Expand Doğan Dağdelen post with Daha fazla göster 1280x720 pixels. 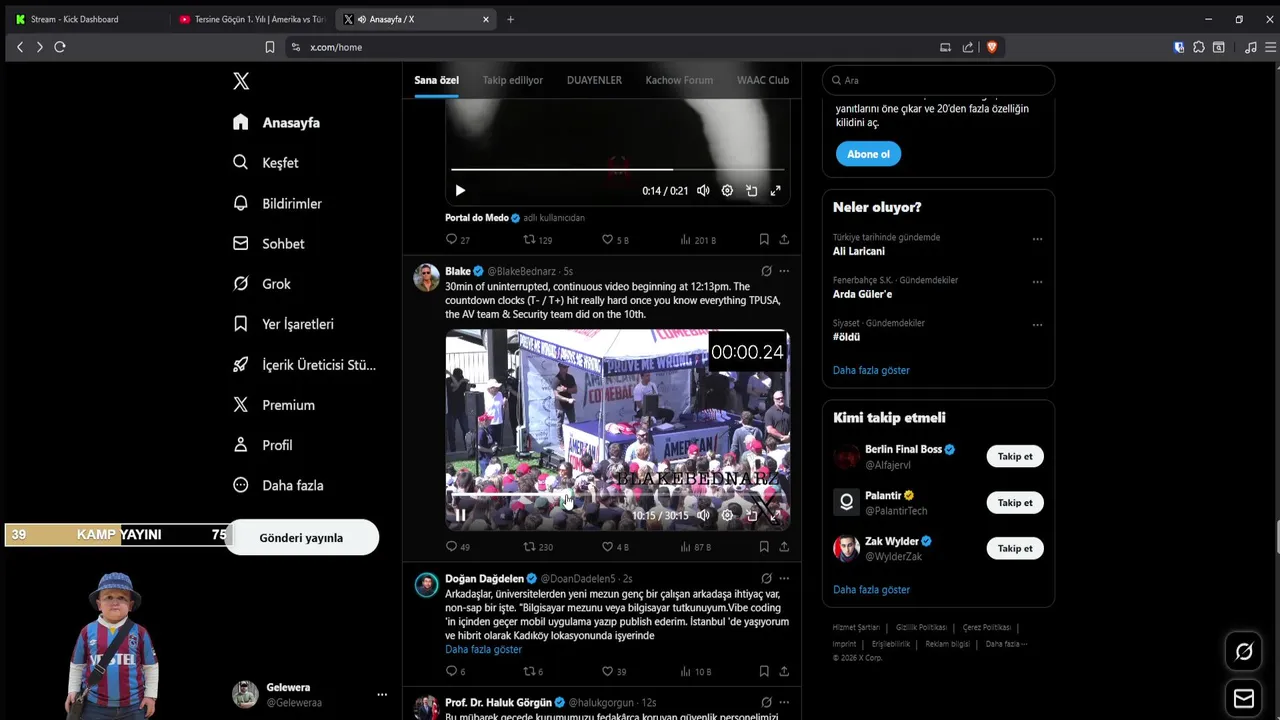pos(483,649)
